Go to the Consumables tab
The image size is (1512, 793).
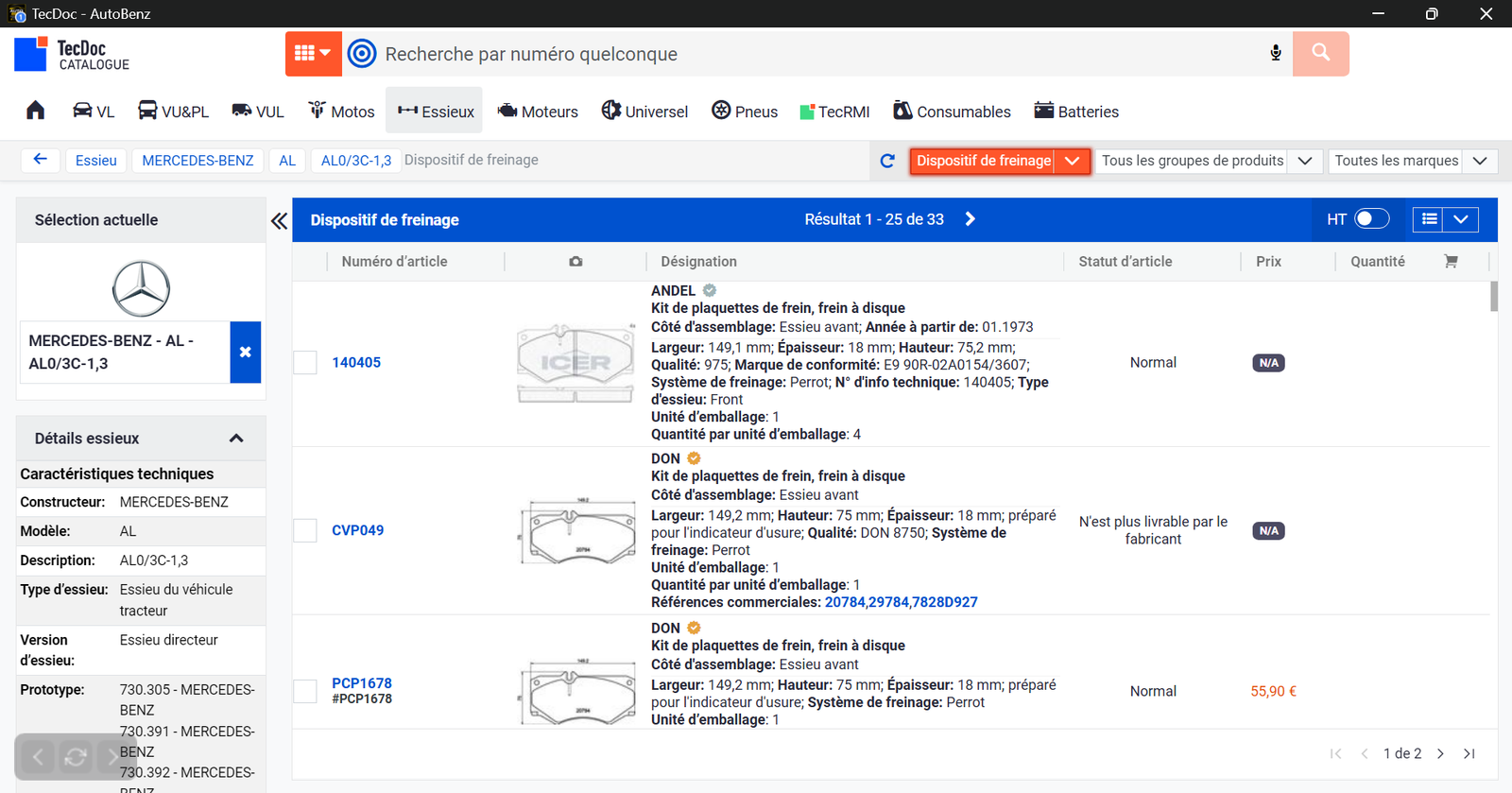952,112
